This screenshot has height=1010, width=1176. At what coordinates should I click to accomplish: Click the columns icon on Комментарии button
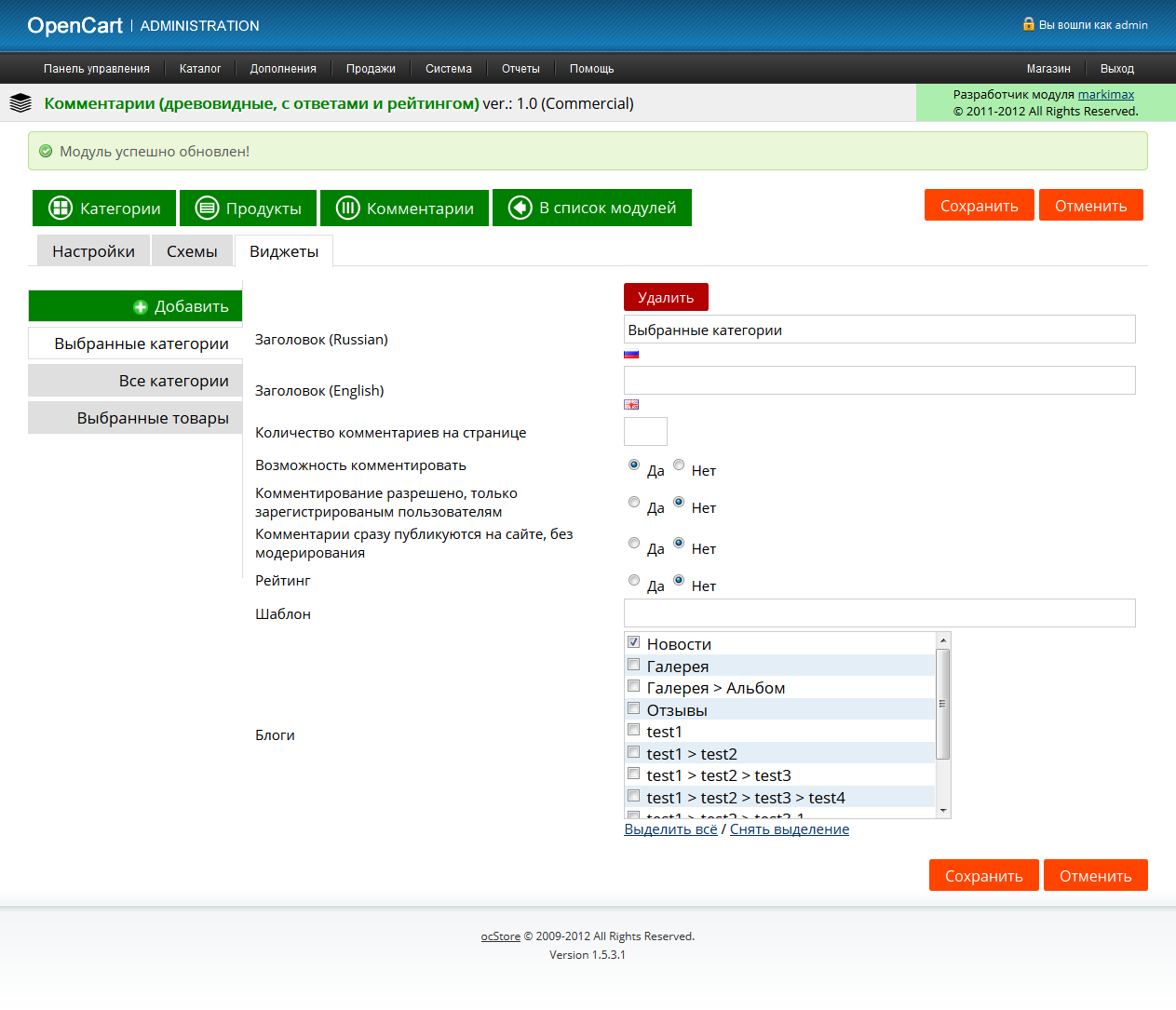[x=347, y=208]
